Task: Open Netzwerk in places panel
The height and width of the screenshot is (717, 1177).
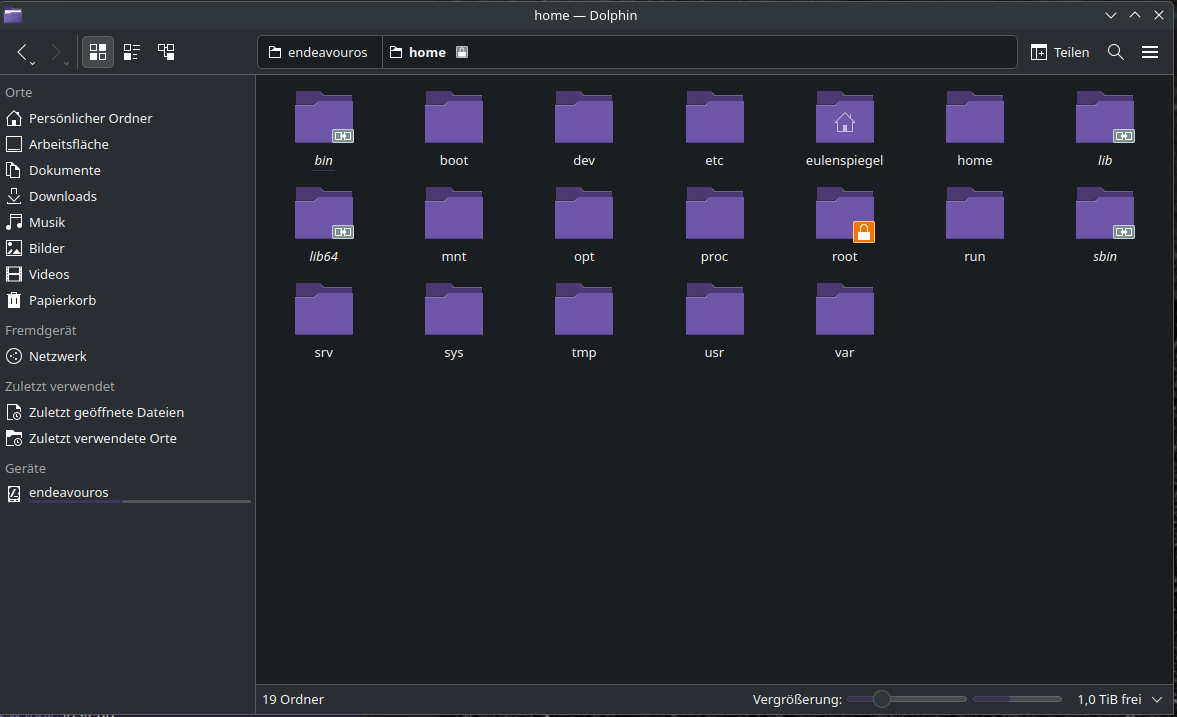Action: click(57, 356)
